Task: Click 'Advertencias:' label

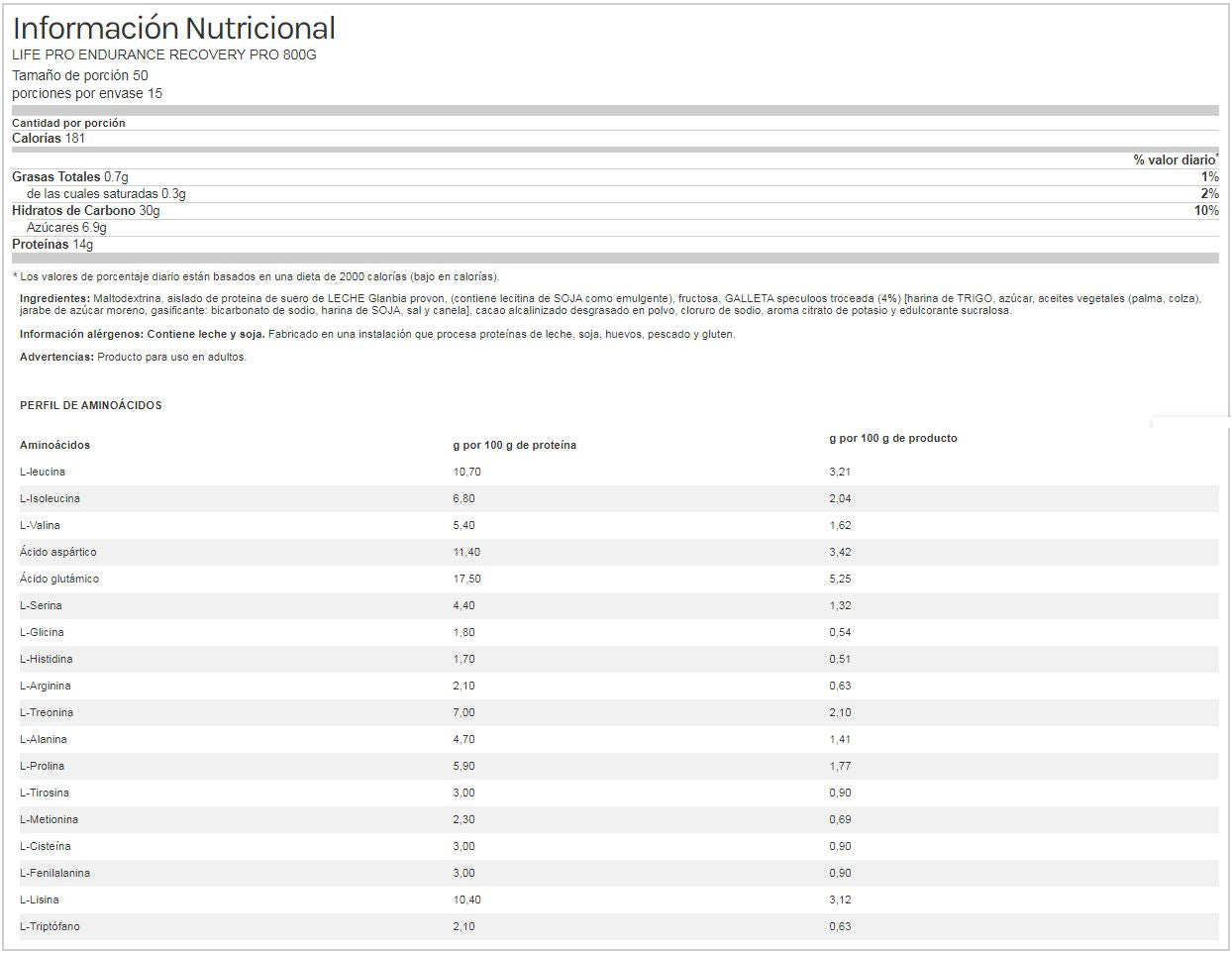Action: [56, 358]
